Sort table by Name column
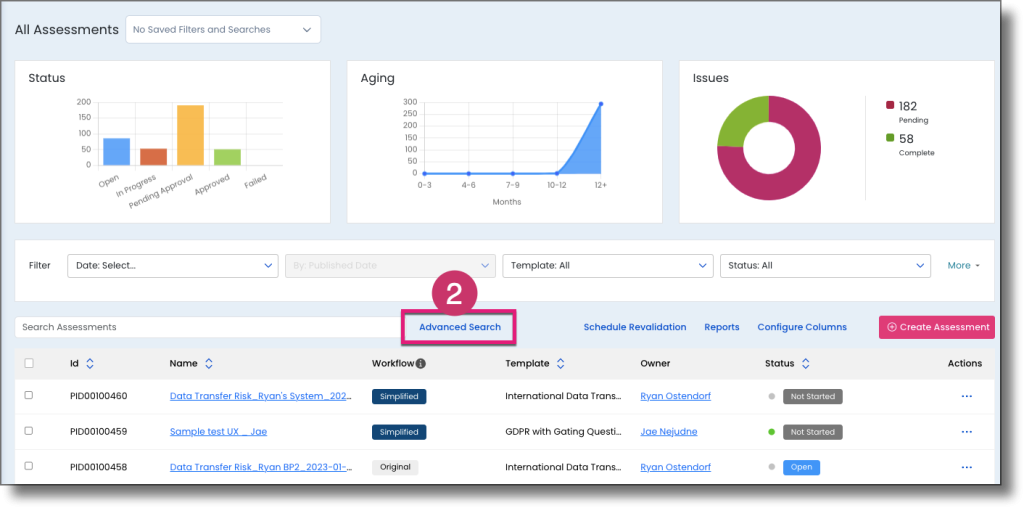Screen dimensions: 1024x508 [x=208, y=364]
